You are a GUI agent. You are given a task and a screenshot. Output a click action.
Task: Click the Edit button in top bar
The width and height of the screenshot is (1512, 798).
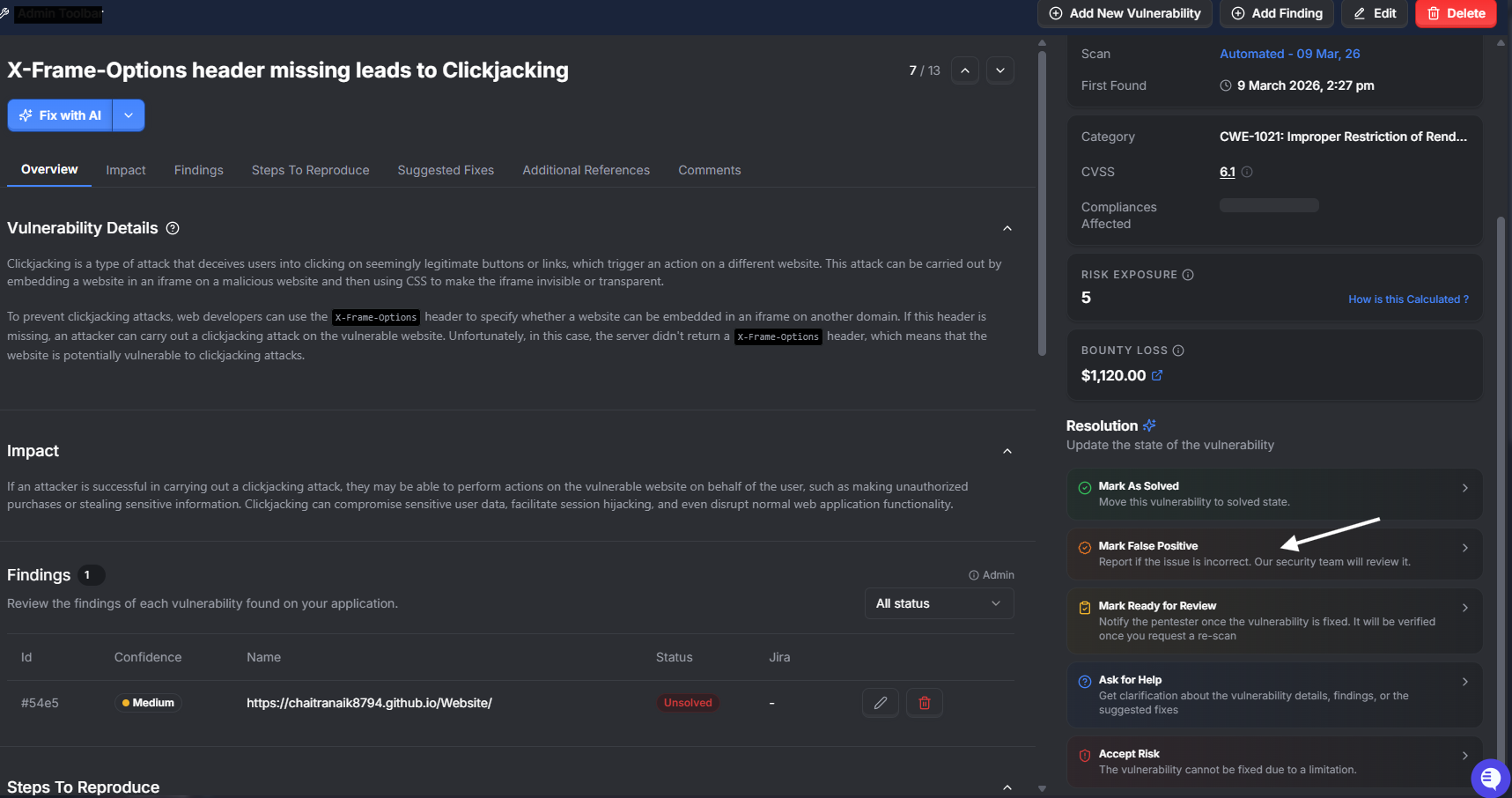click(x=1375, y=13)
